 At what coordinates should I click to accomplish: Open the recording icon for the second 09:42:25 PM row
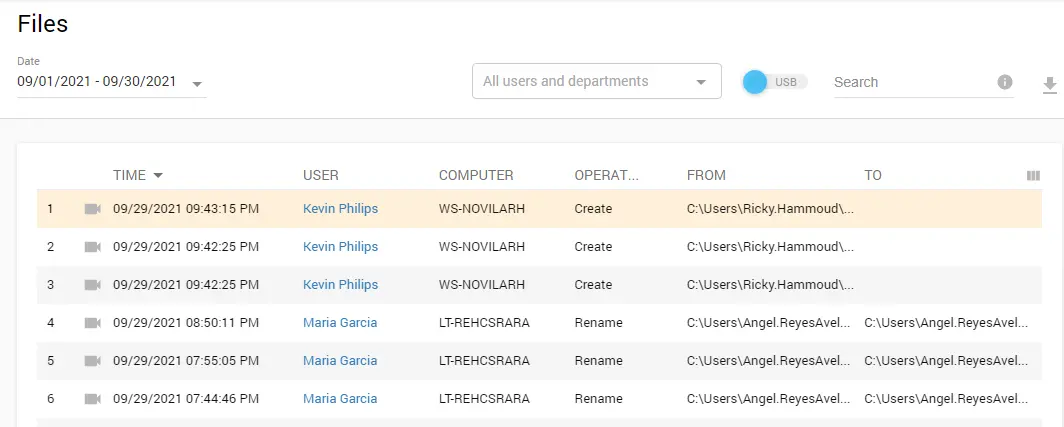pos(92,285)
